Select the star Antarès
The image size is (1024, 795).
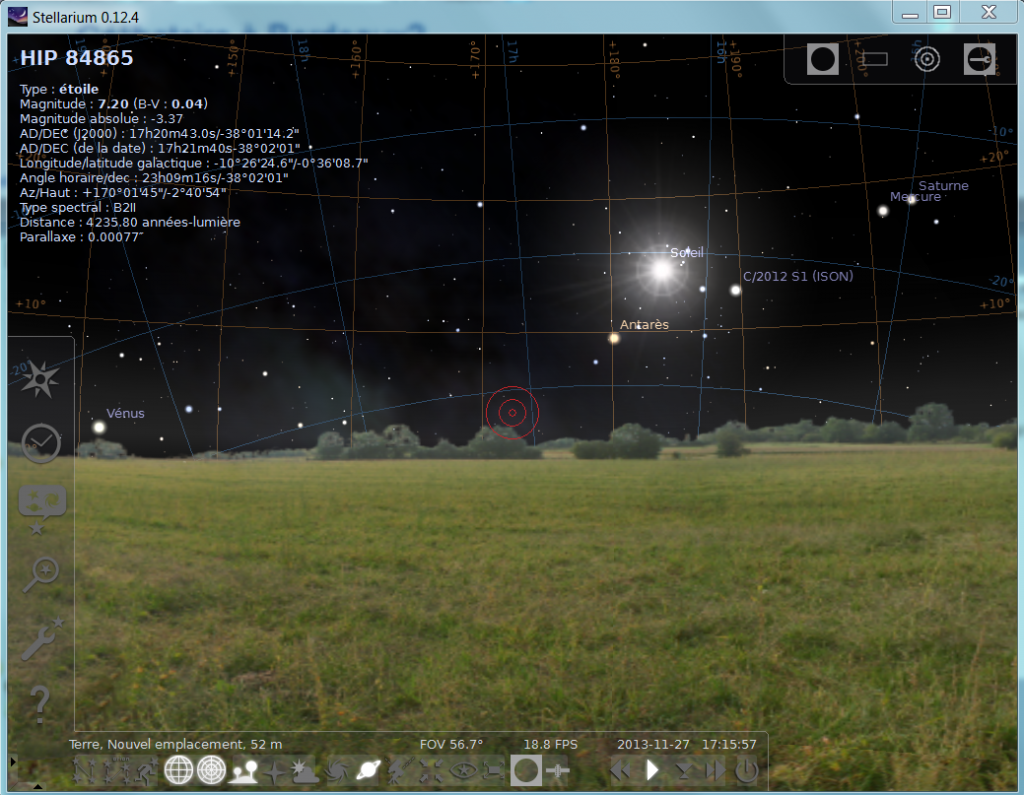614,338
